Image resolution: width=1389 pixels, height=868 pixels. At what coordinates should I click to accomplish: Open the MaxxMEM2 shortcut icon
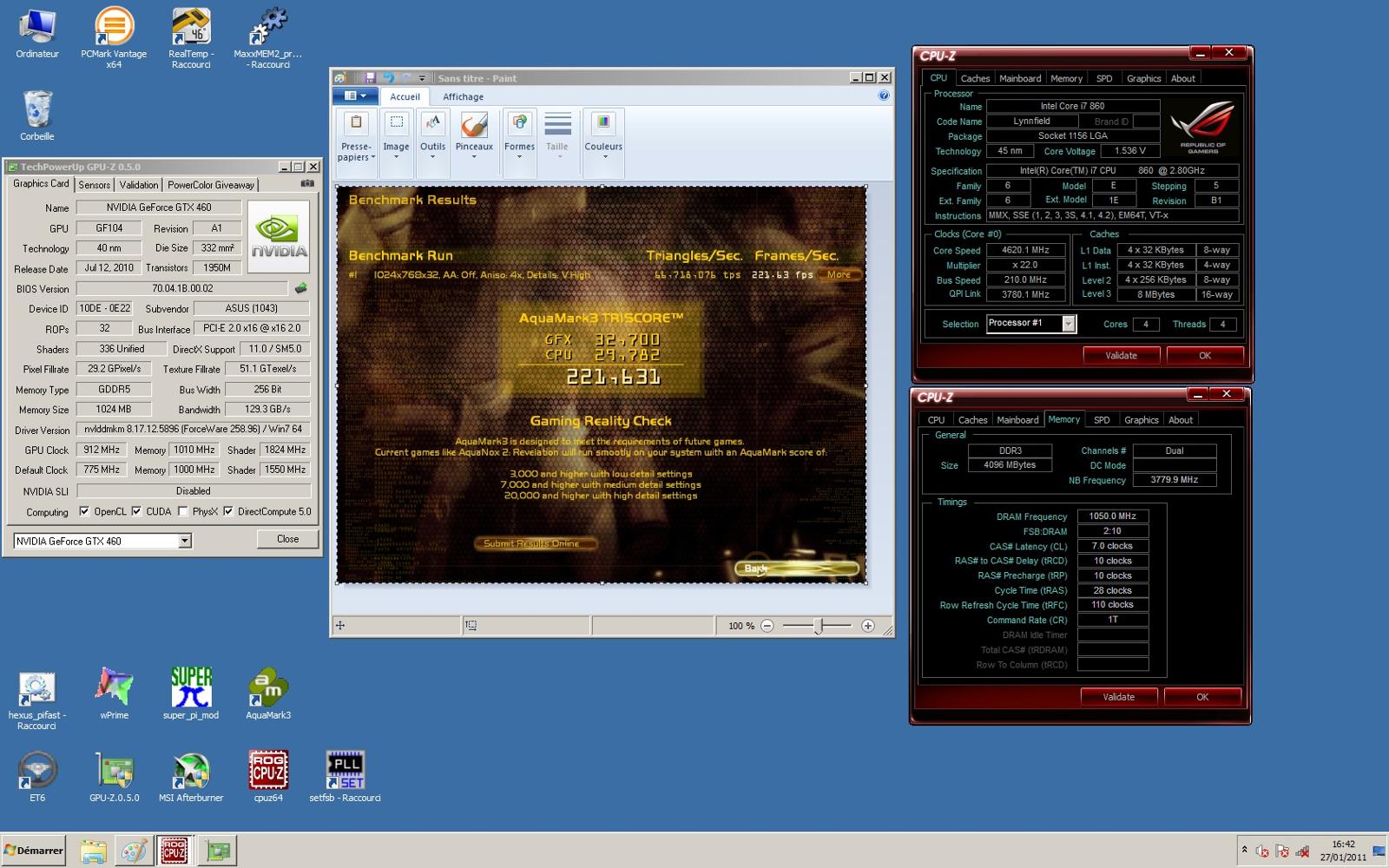coord(267,36)
